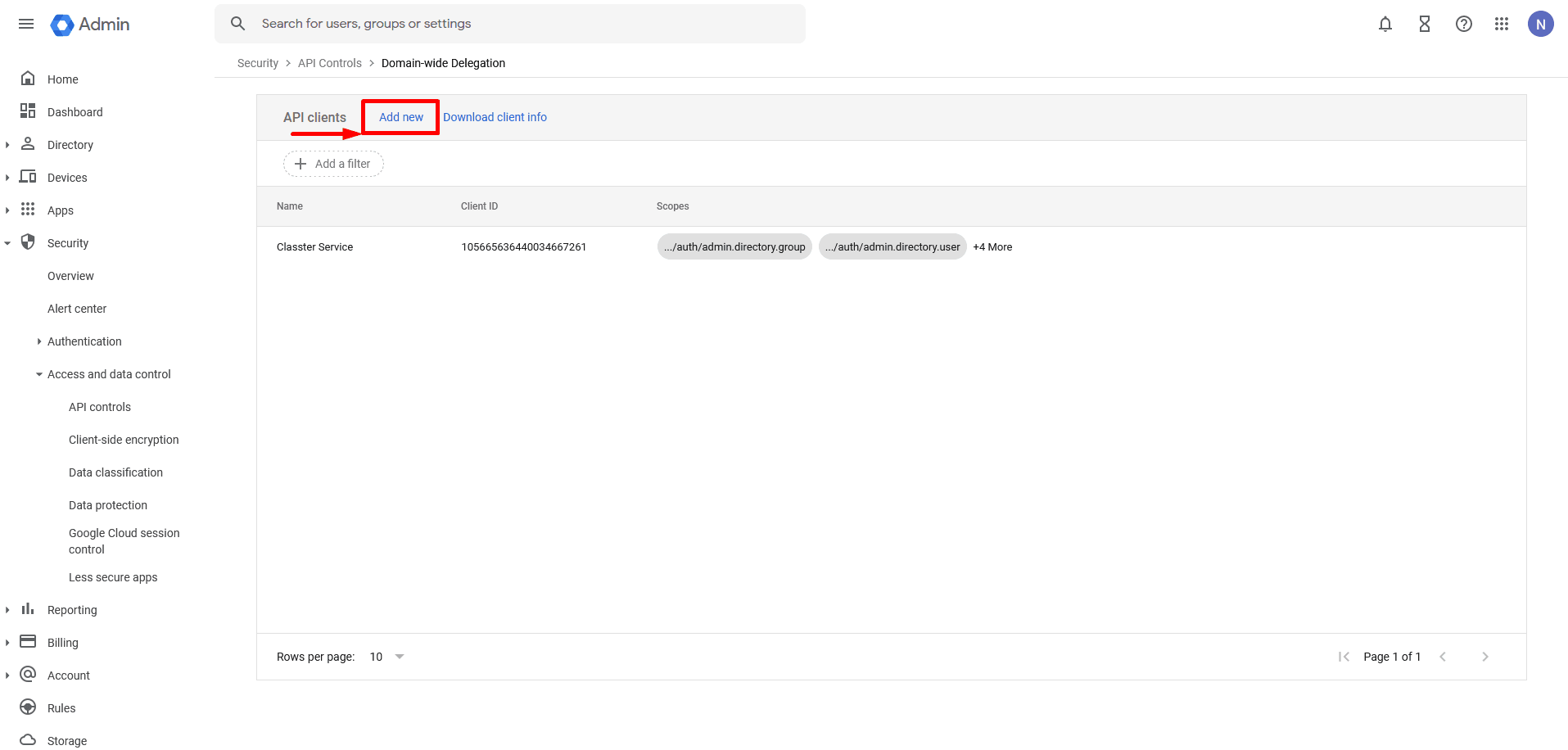Open the hamburger main menu
This screenshot has height=750, width=1568.
coord(26,24)
